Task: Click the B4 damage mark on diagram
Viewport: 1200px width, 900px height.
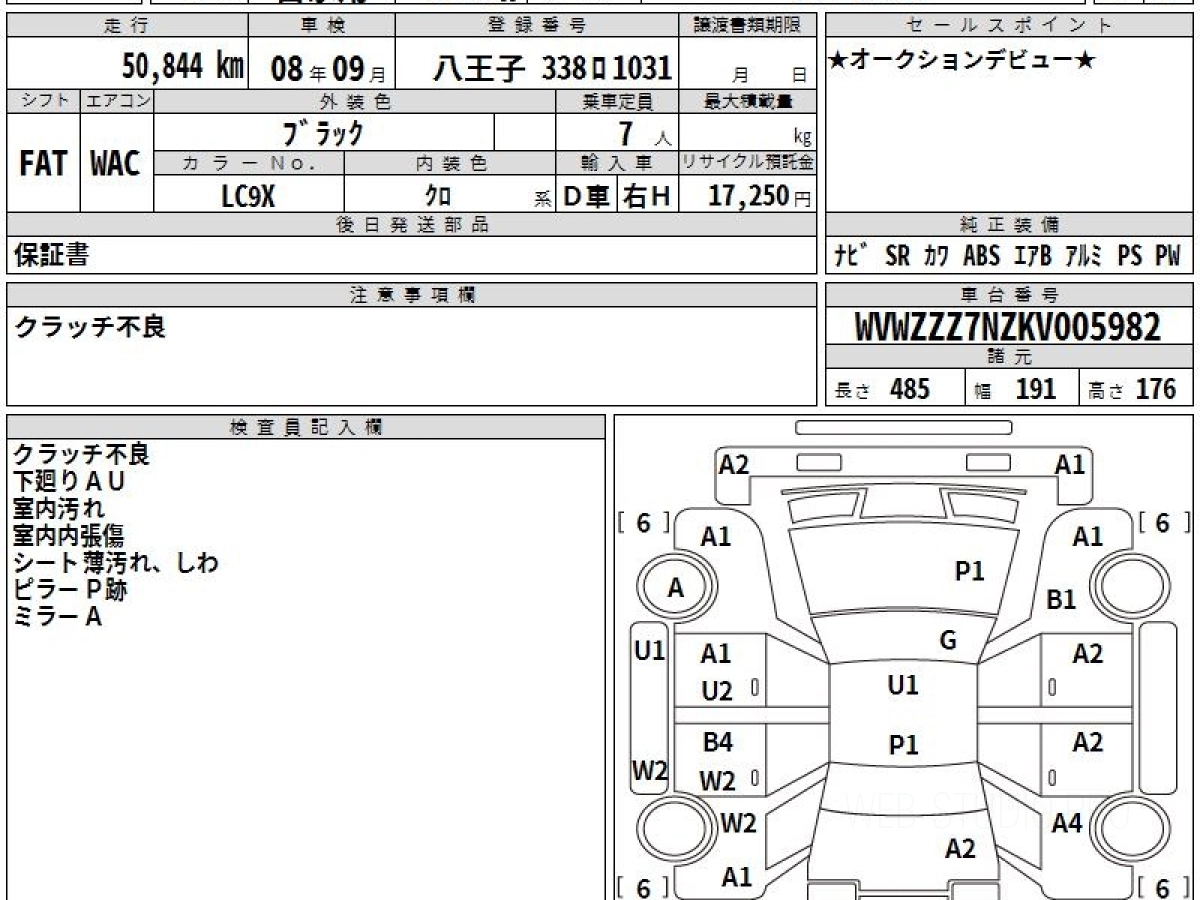Action: tap(717, 743)
